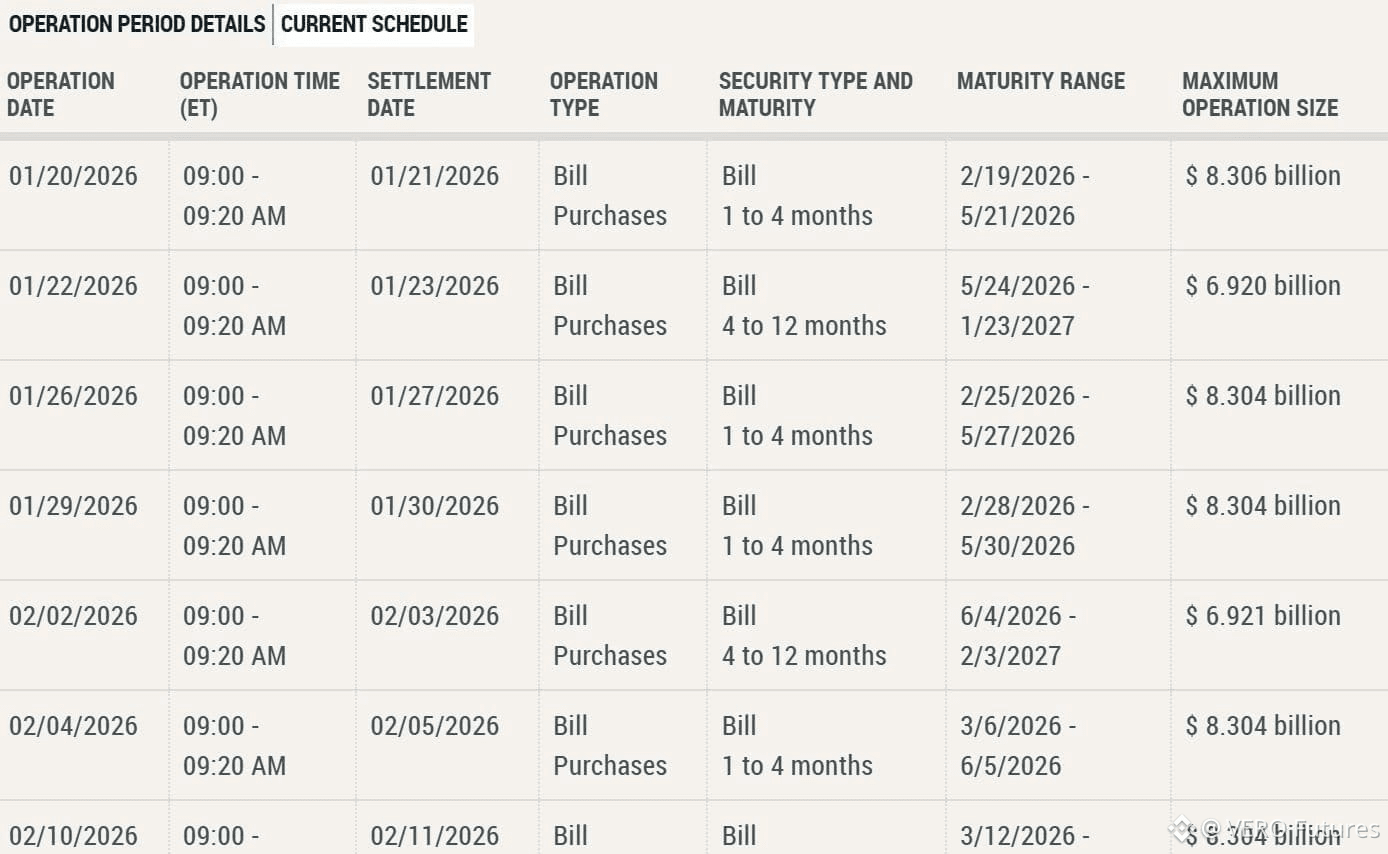
Task: Select the 01/22/2026 operation date row
Action: 694,305
